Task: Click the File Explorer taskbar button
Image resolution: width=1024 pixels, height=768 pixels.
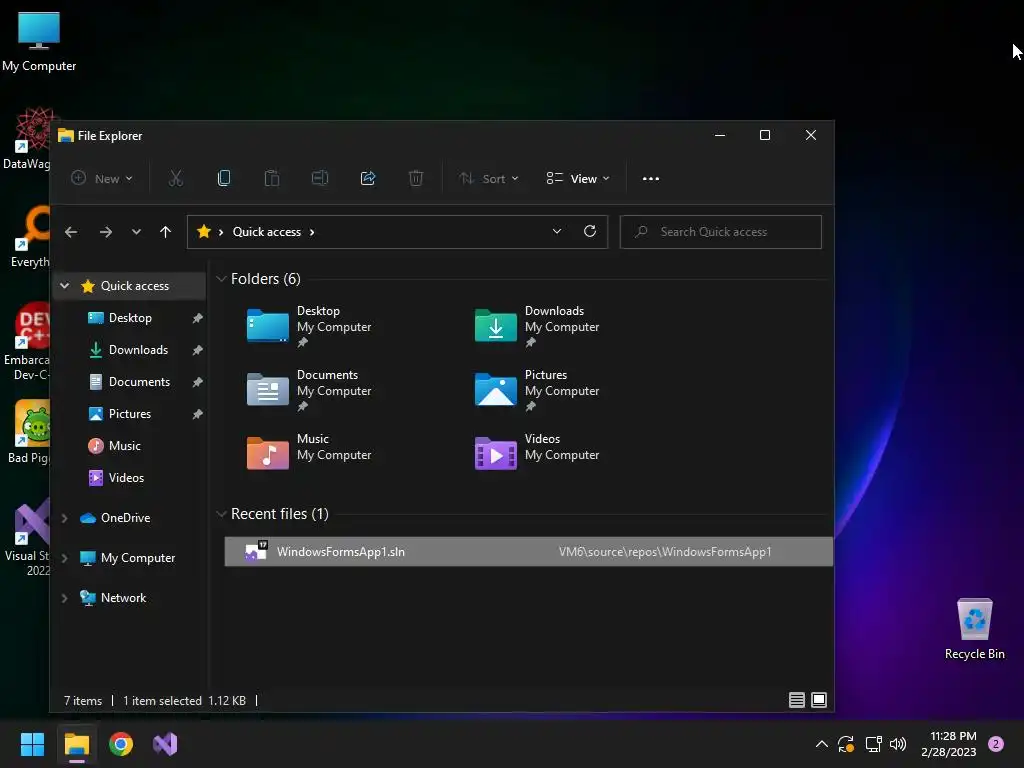Action: click(x=76, y=744)
